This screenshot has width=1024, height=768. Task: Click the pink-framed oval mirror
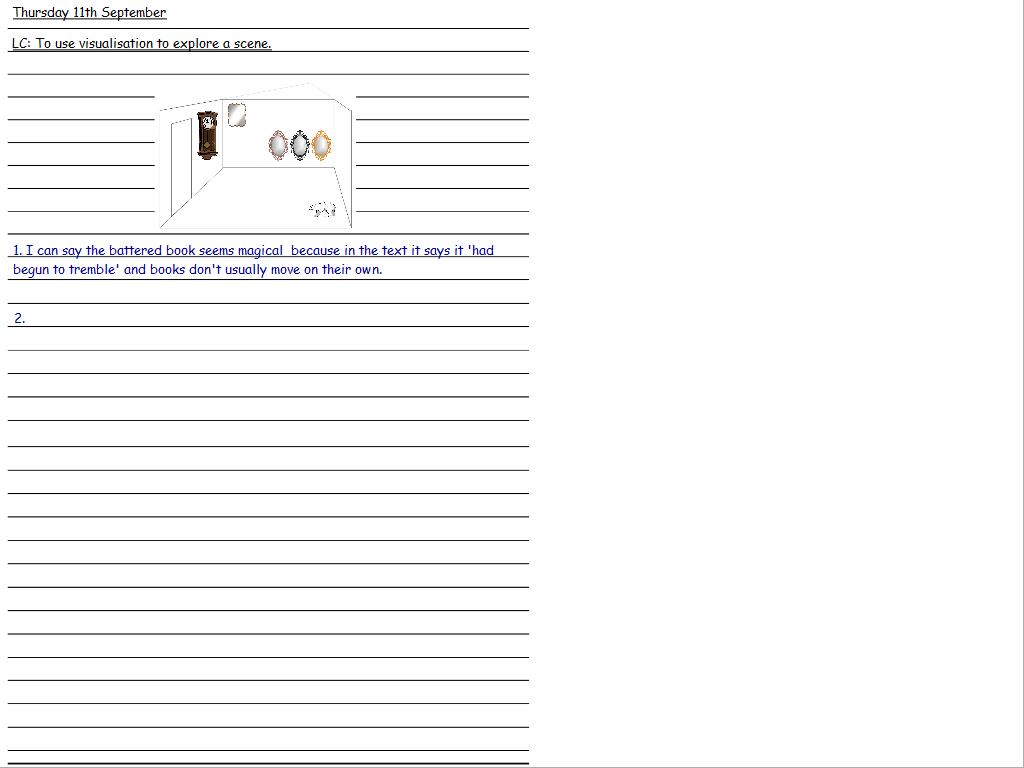pyautogui.click(x=278, y=145)
